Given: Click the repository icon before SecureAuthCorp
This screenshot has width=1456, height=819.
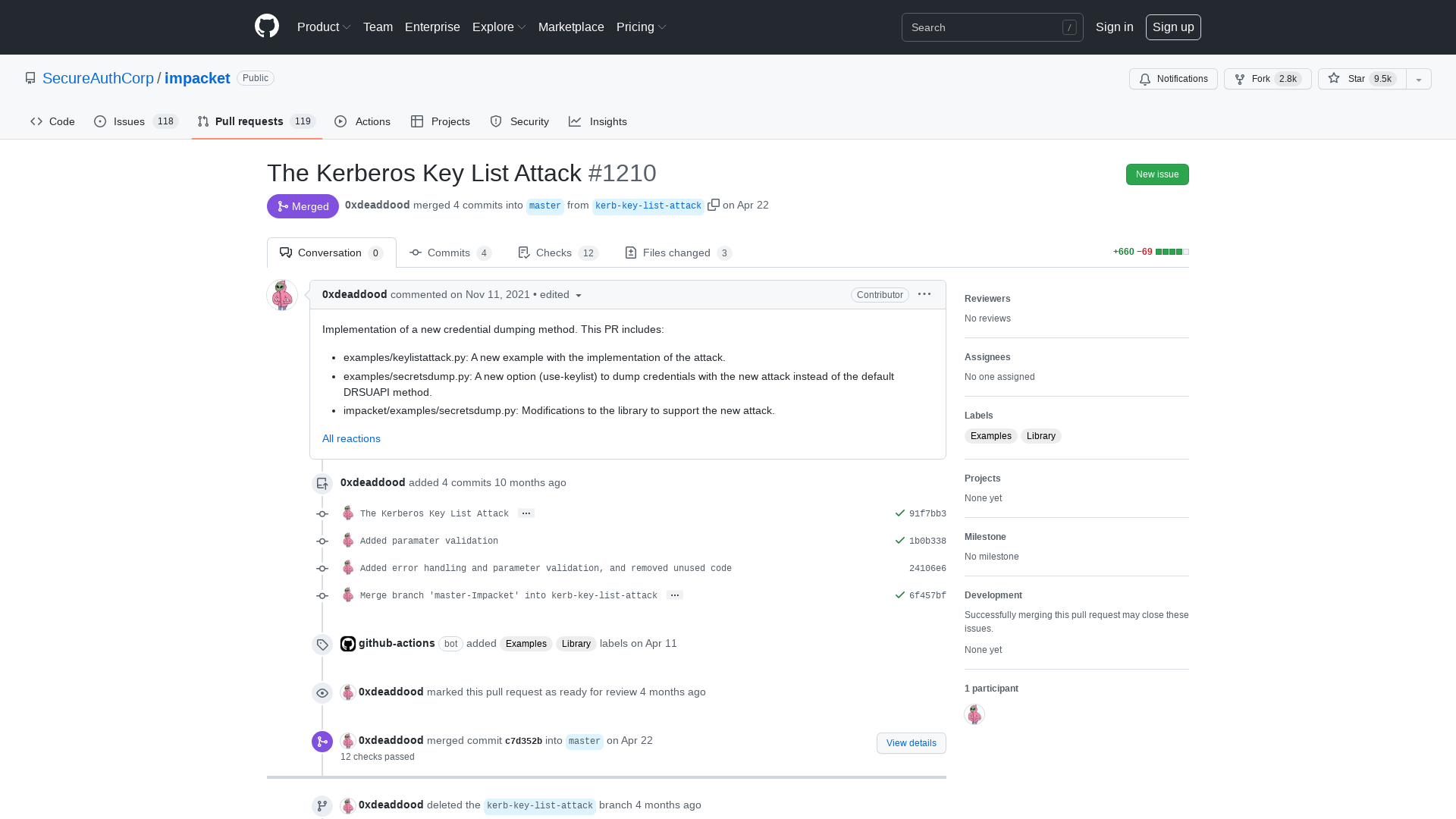Looking at the screenshot, I should coord(30,78).
